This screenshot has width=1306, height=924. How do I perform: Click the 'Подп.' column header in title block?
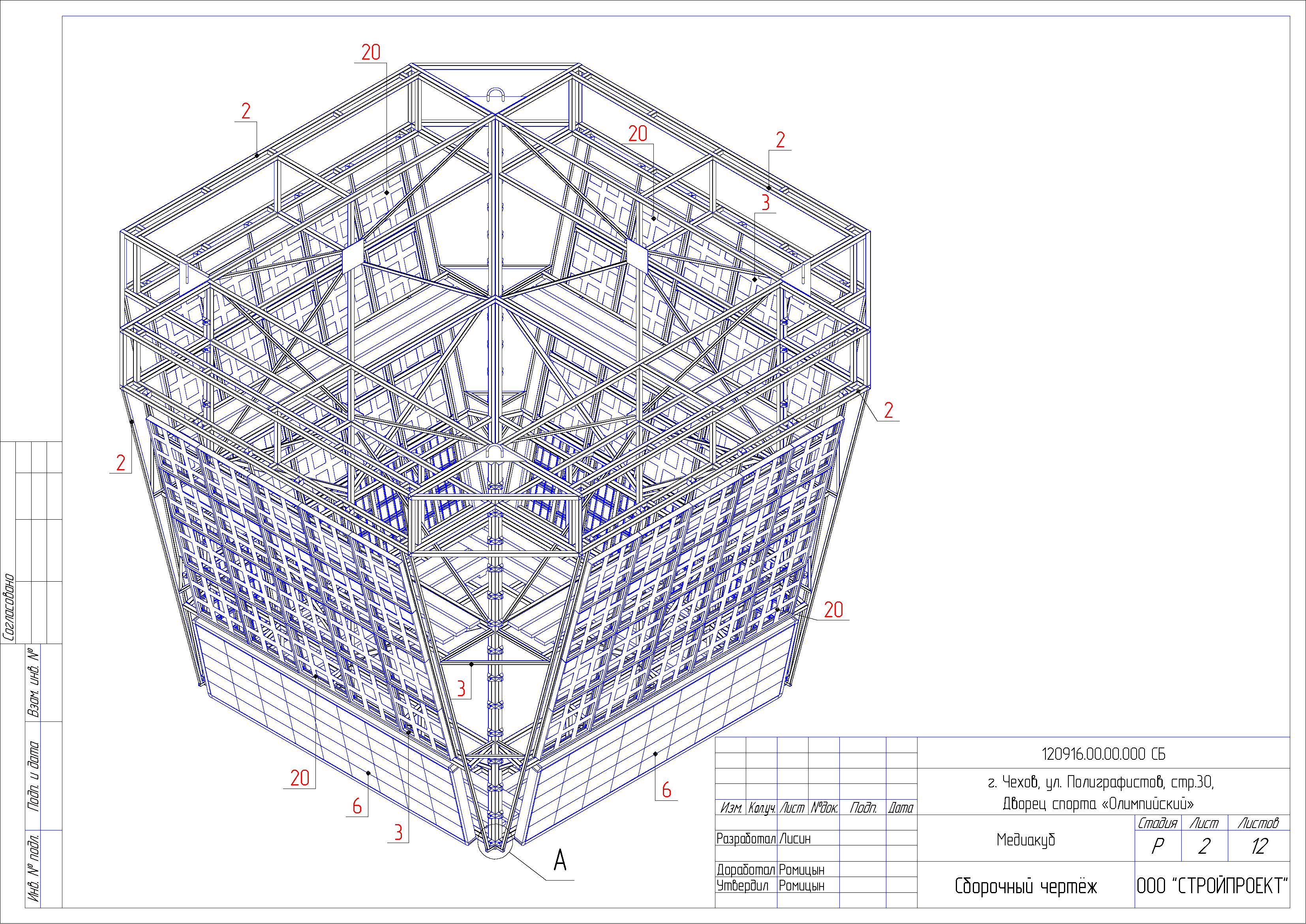tap(863, 808)
